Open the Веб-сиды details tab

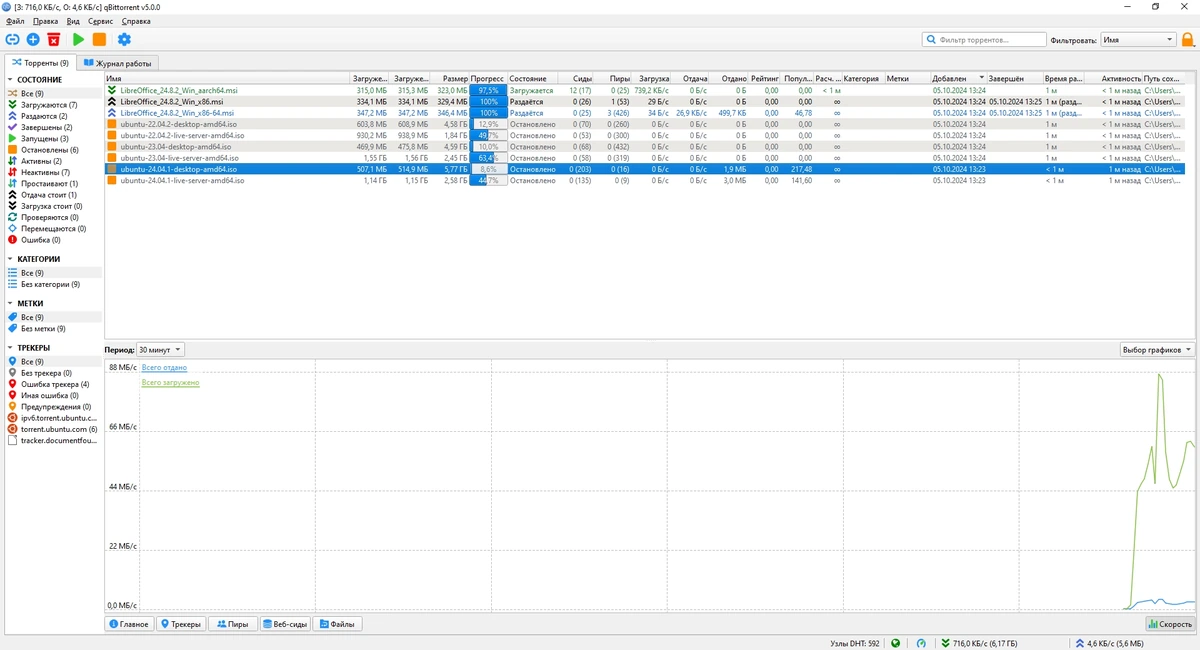(x=285, y=624)
